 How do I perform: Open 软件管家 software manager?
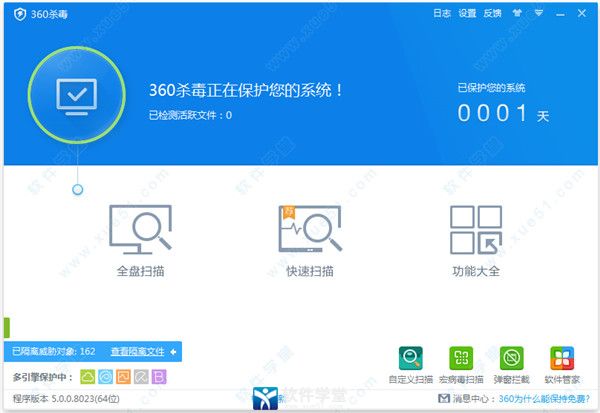pos(562,365)
